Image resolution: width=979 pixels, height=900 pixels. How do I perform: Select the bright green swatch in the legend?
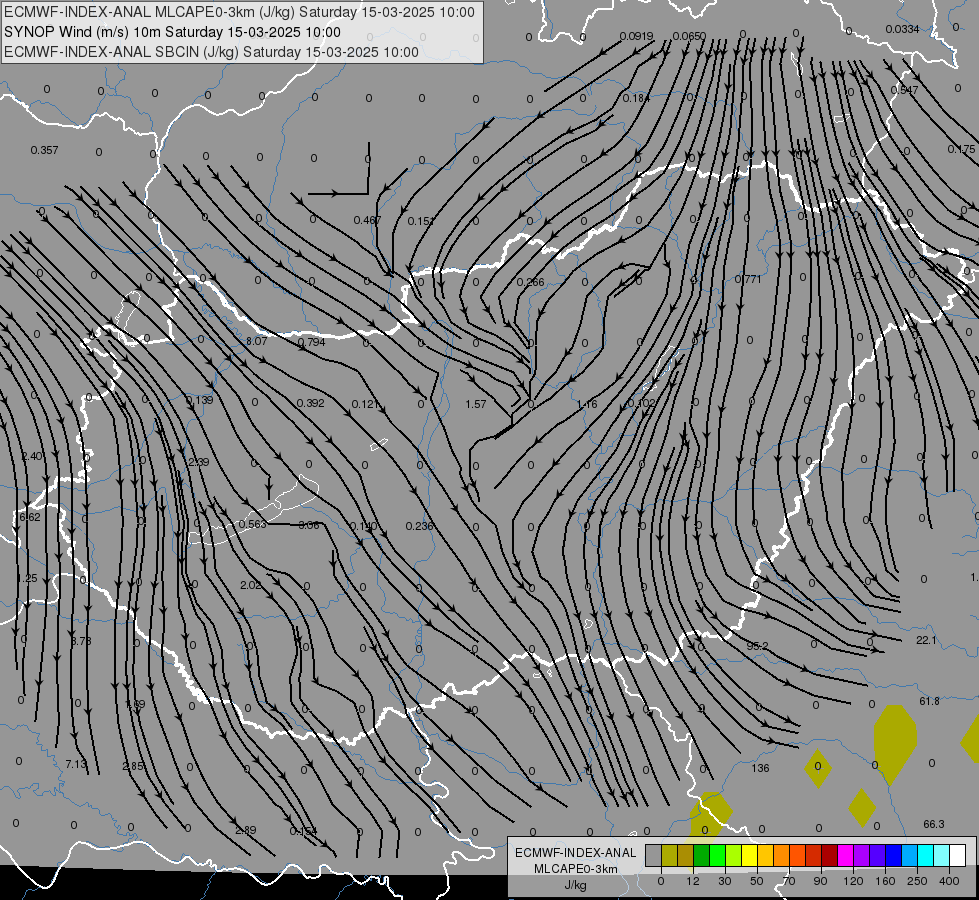coord(717,855)
